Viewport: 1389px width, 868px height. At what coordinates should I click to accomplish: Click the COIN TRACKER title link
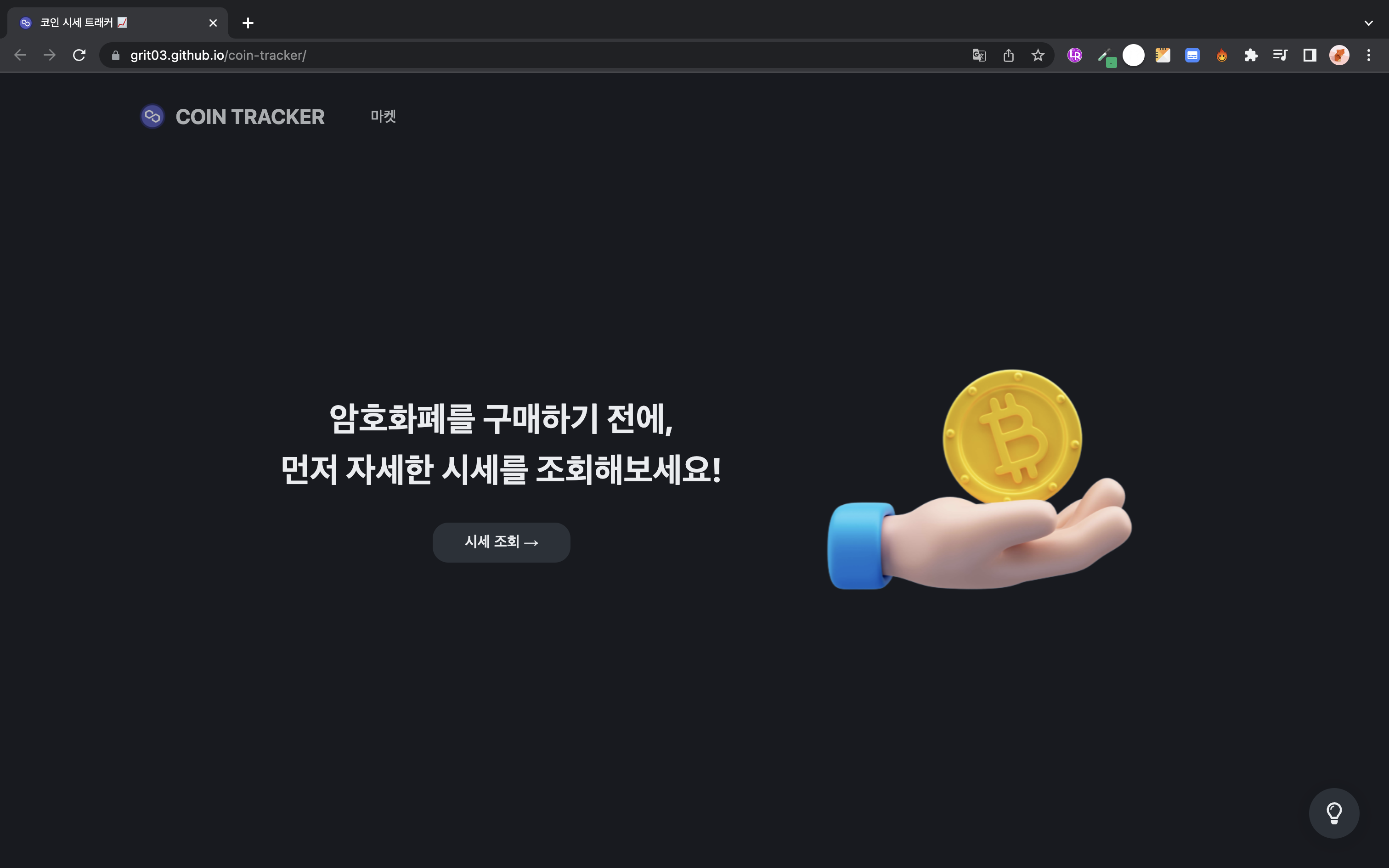click(250, 117)
